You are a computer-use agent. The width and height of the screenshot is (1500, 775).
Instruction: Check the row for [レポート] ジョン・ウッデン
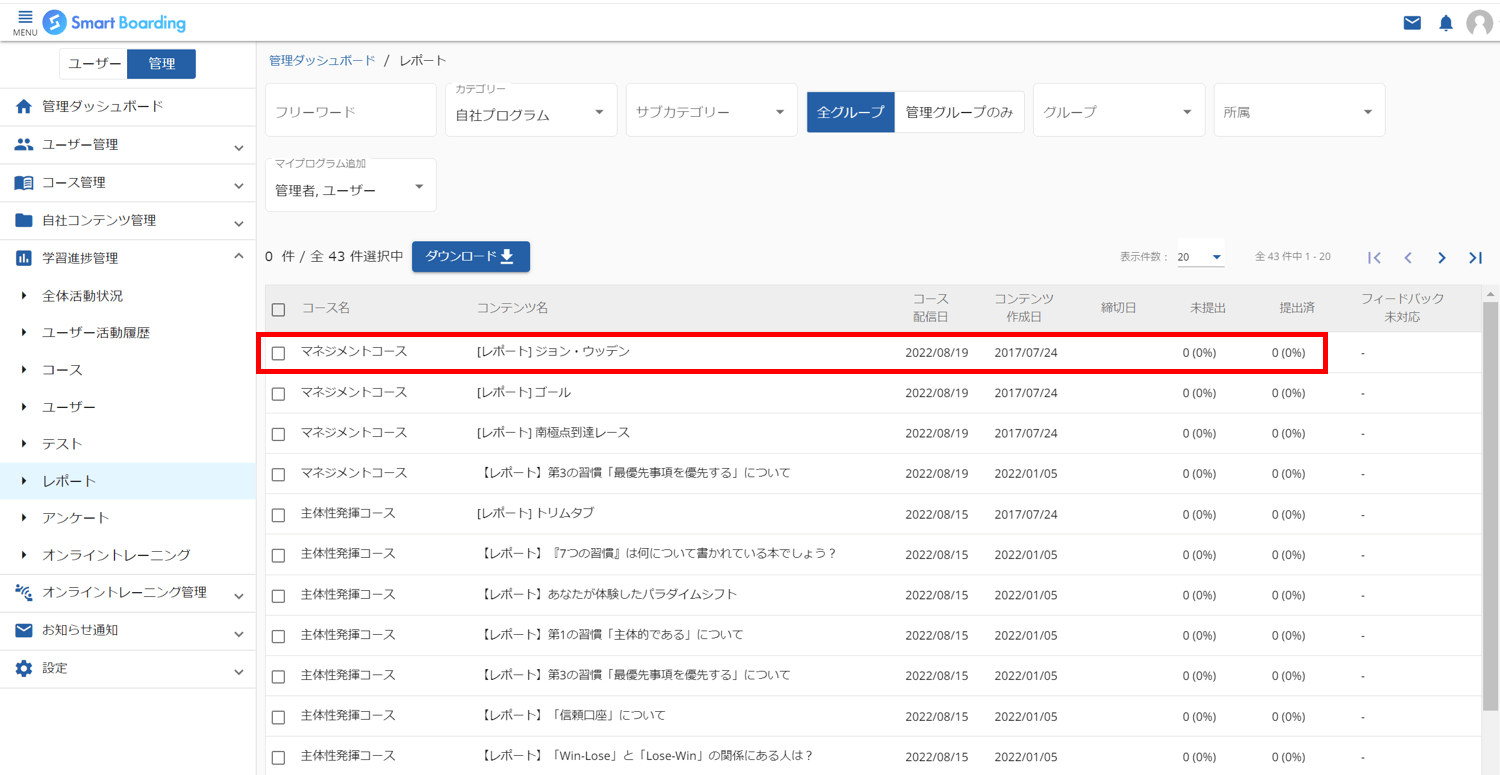pyautogui.click(x=278, y=353)
